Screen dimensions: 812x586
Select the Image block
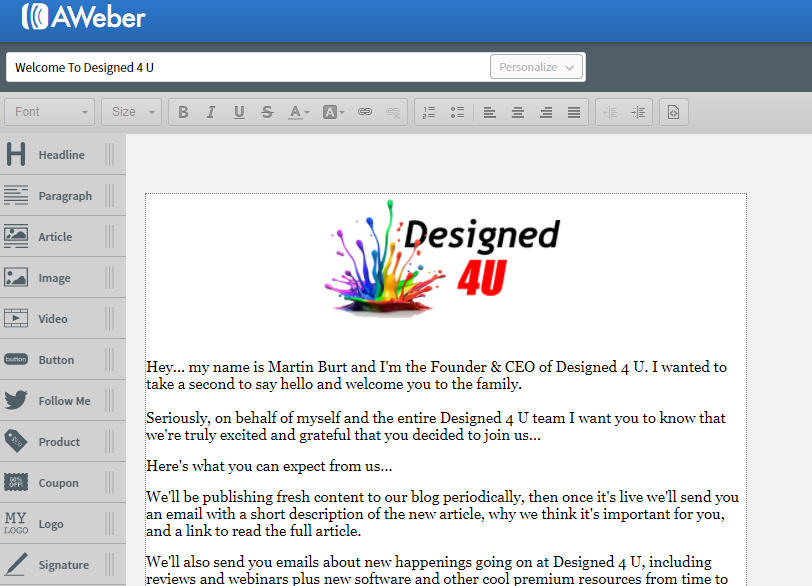62,277
